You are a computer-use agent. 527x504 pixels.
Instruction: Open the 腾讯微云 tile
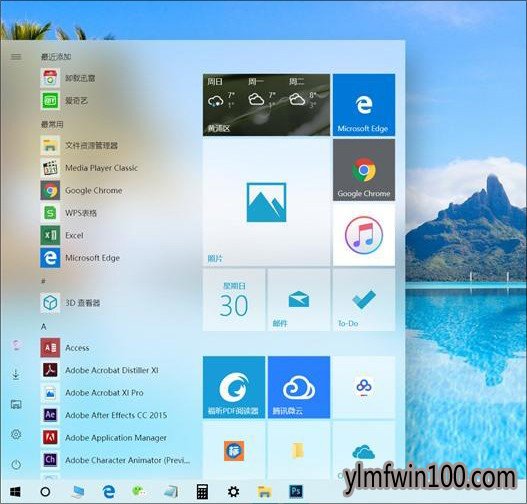[x=299, y=387]
